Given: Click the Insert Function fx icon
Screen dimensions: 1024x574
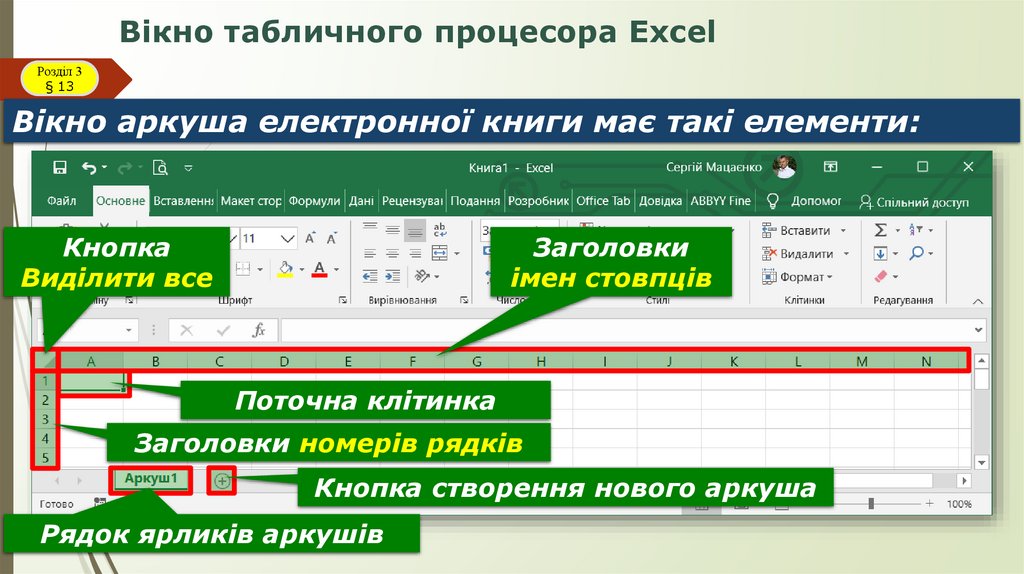Looking at the screenshot, I should [259, 330].
